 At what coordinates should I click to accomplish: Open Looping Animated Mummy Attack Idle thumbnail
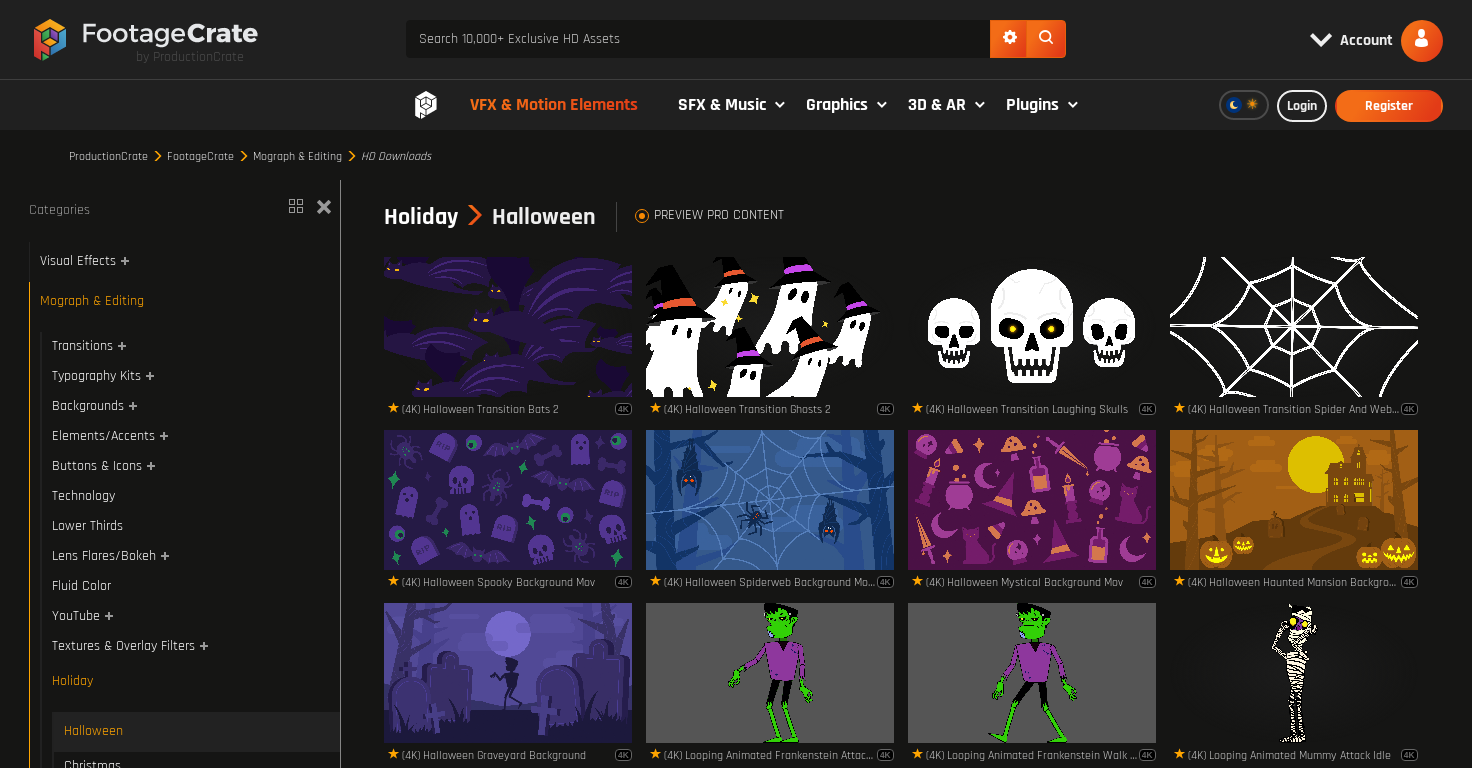pyautogui.click(x=1294, y=673)
